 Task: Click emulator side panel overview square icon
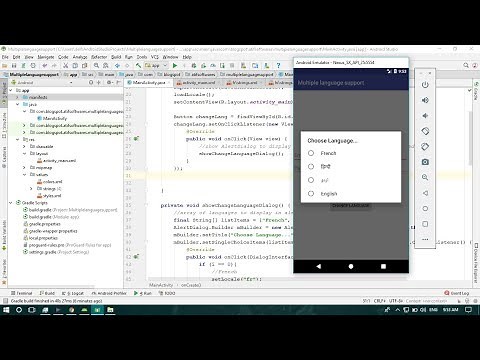click(x=425, y=224)
